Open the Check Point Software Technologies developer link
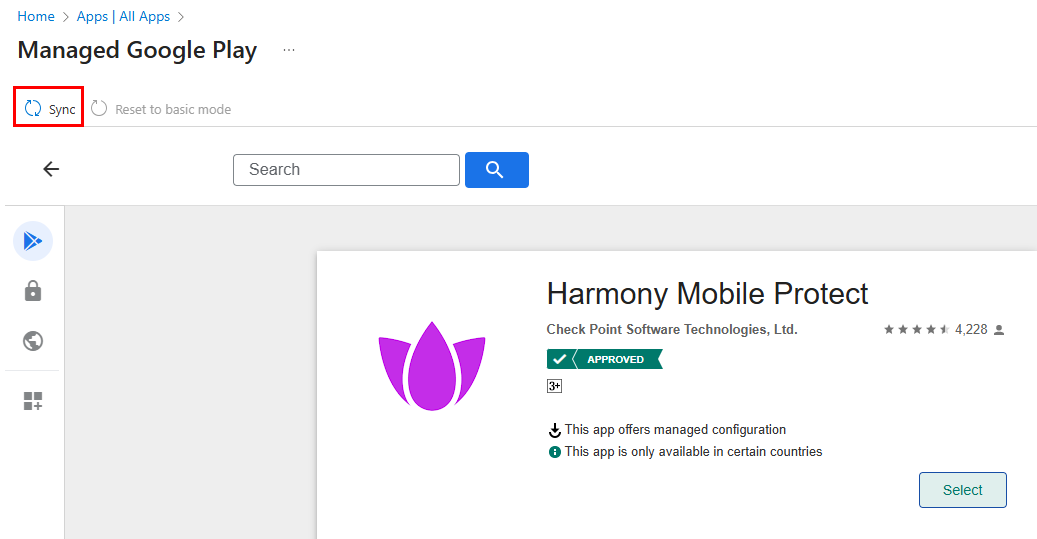The height and width of the screenshot is (539, 1037). pyautogui.click(x=672, y=329)
